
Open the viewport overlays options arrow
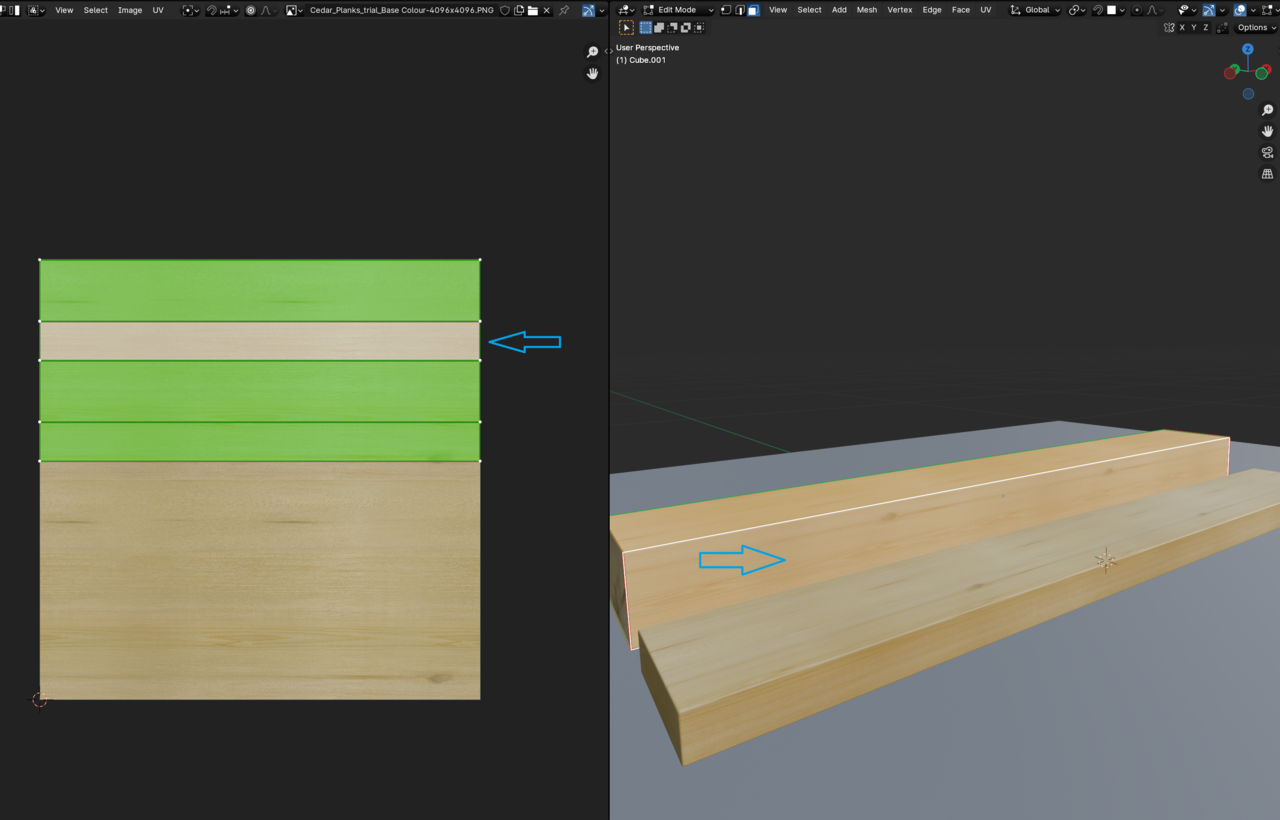[1253, 10]
